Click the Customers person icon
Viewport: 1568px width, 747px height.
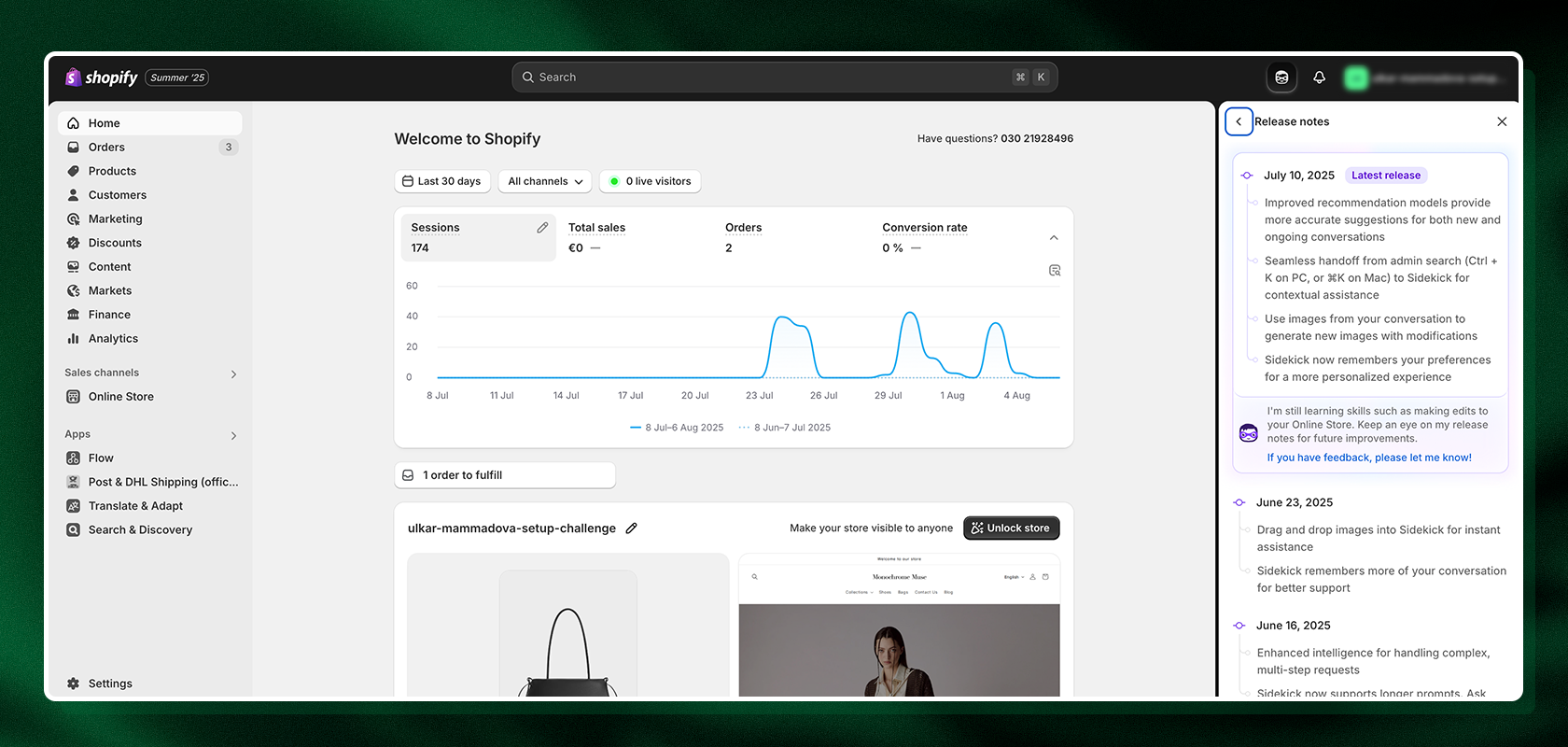point(73,195)
